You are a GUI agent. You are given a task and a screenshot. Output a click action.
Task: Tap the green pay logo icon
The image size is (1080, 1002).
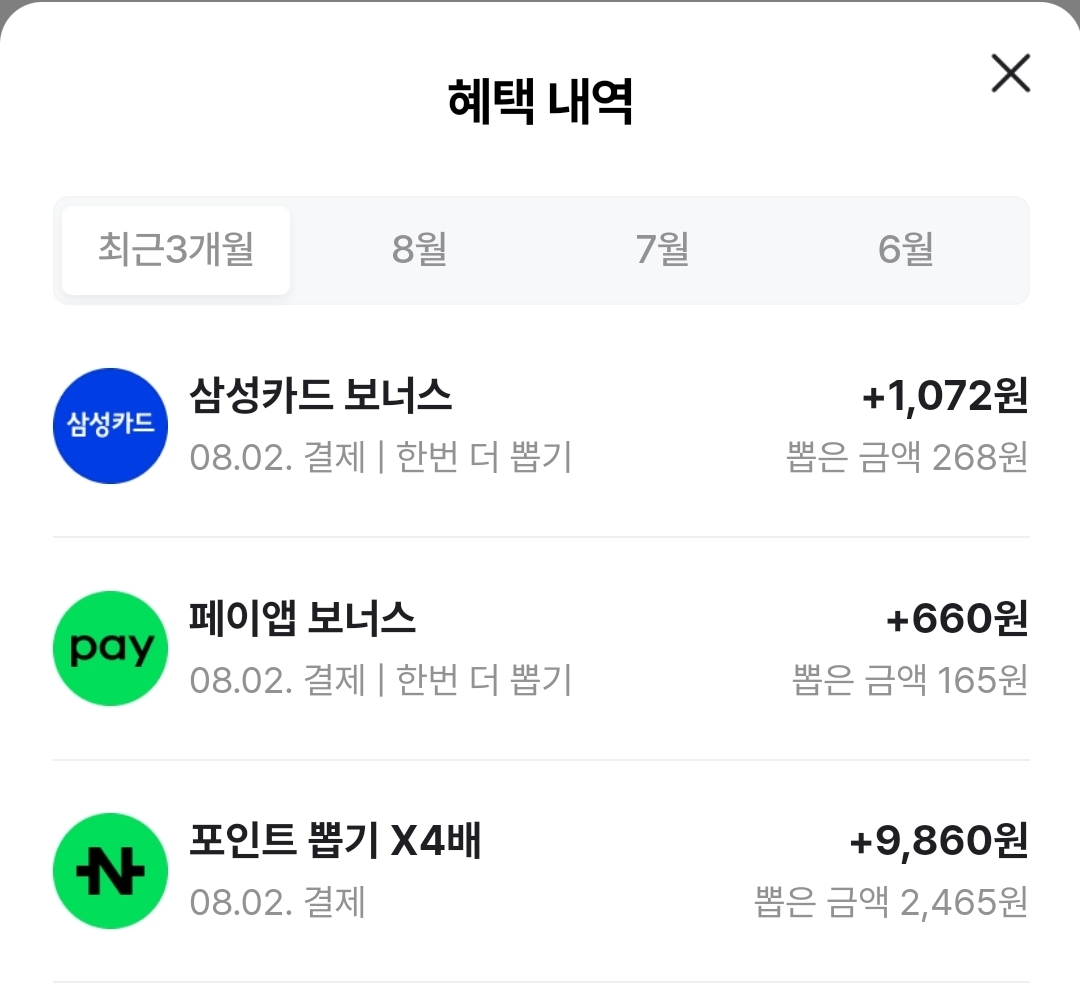coord(110,648)
